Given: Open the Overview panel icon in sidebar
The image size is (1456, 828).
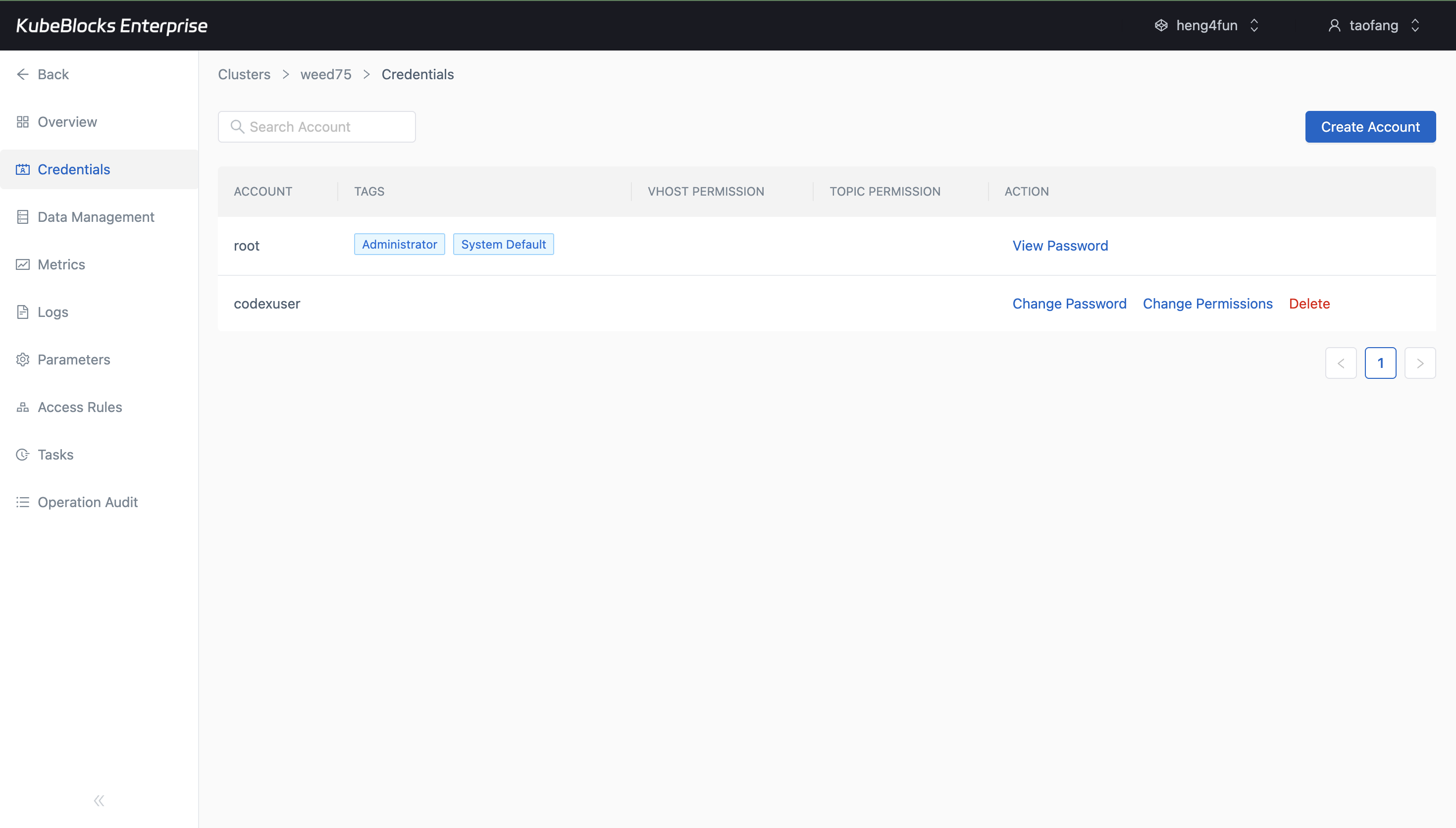Looking at the screenshot, I should coord(23,121).
